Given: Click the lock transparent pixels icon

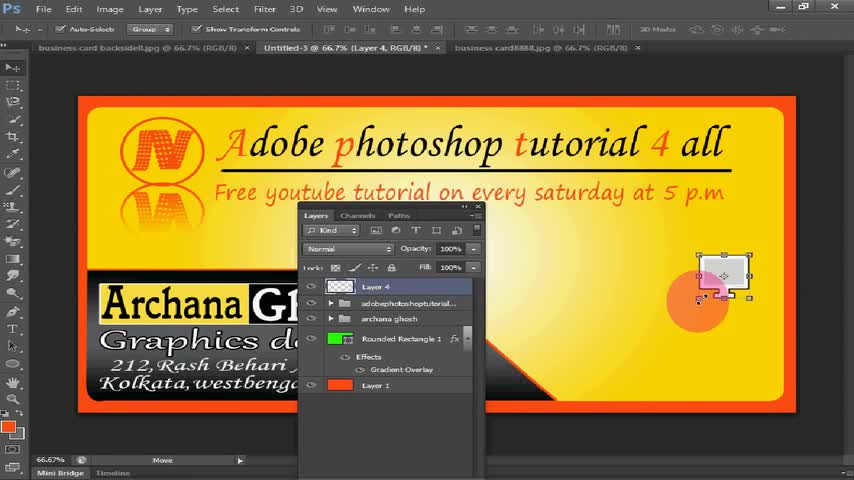Looking at the screenshot, I should (x=335, y=268).
